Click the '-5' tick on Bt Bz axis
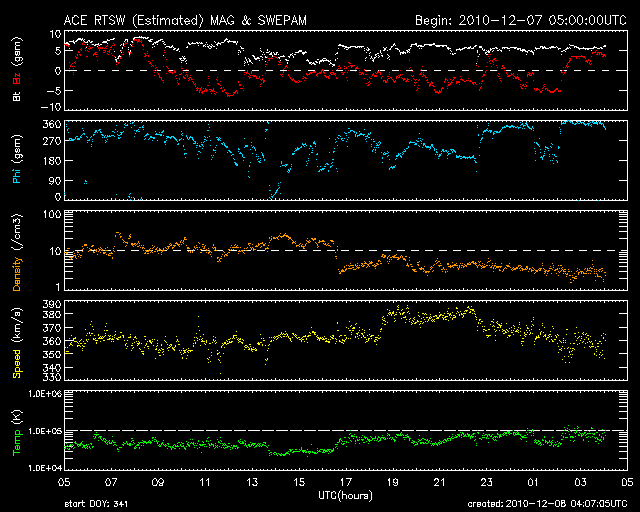640x512 pixels. pos(54,91)
